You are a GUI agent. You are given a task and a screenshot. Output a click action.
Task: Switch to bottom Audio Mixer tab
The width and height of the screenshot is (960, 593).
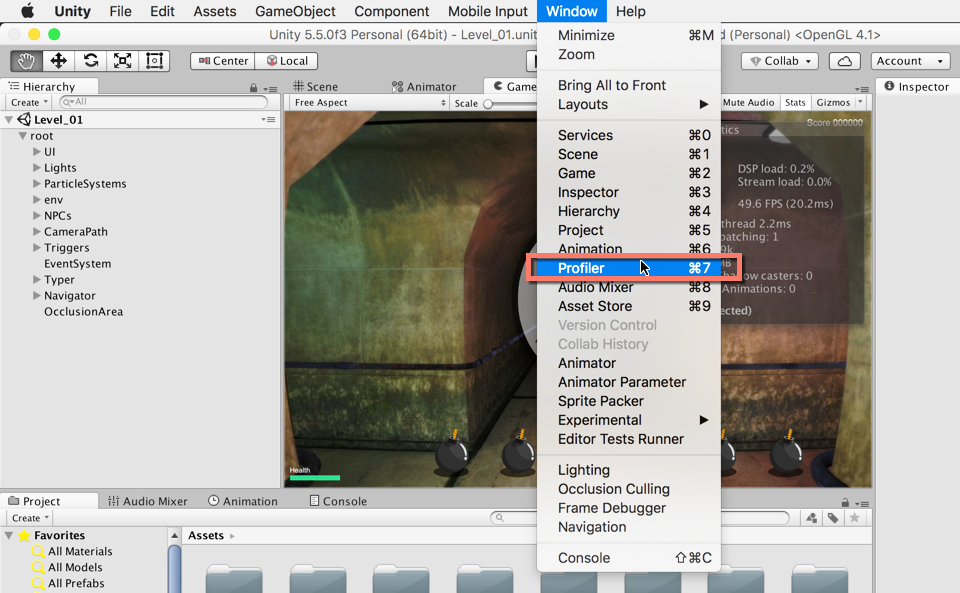[148, 501]
